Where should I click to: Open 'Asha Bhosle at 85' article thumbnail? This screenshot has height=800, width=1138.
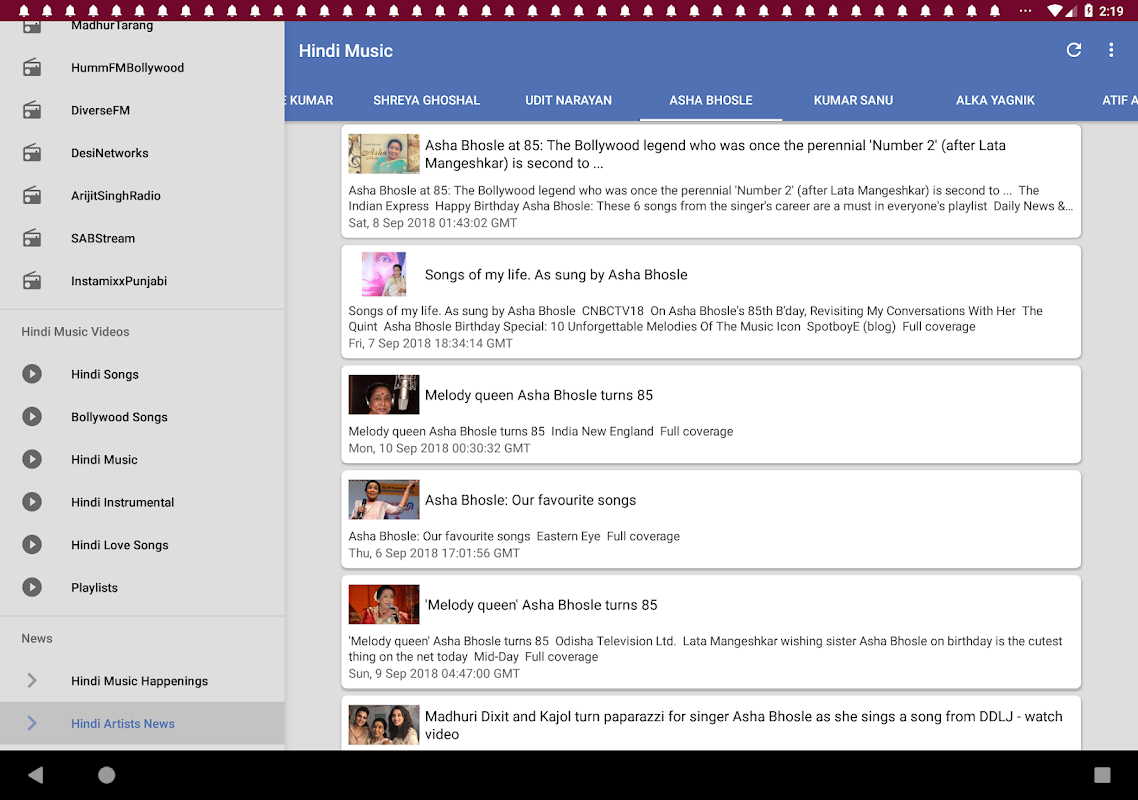[384, 153]
